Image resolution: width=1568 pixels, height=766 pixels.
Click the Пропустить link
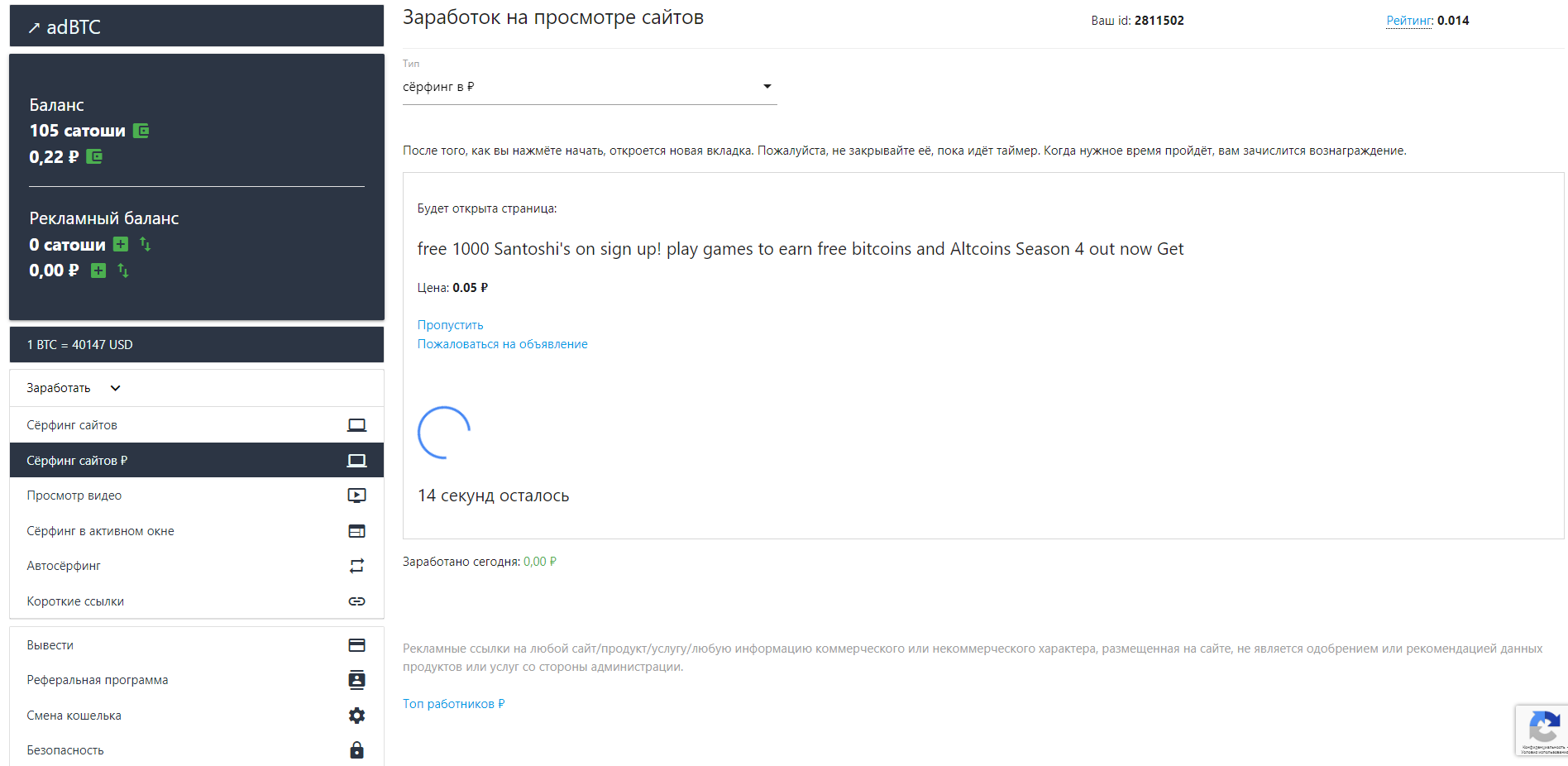pyautogui.click(x=450, y=325)
